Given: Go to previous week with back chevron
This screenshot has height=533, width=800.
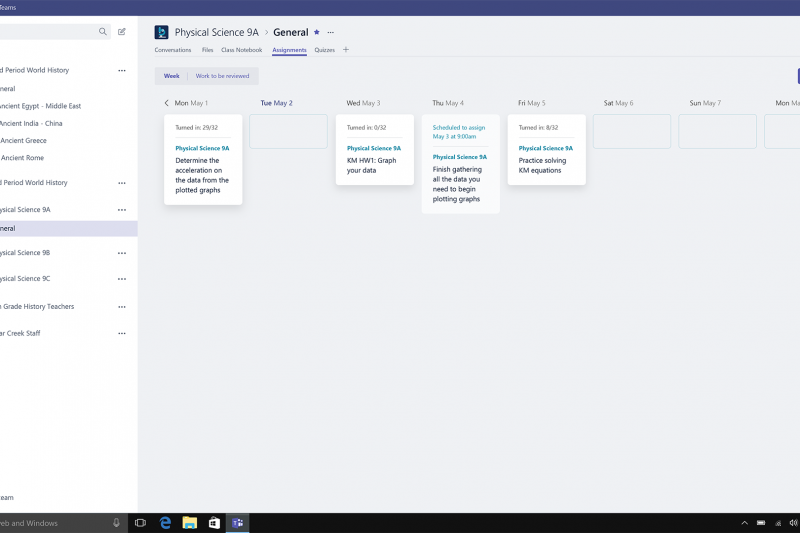Looking at the screenshot, I should (x=166, y=103).
